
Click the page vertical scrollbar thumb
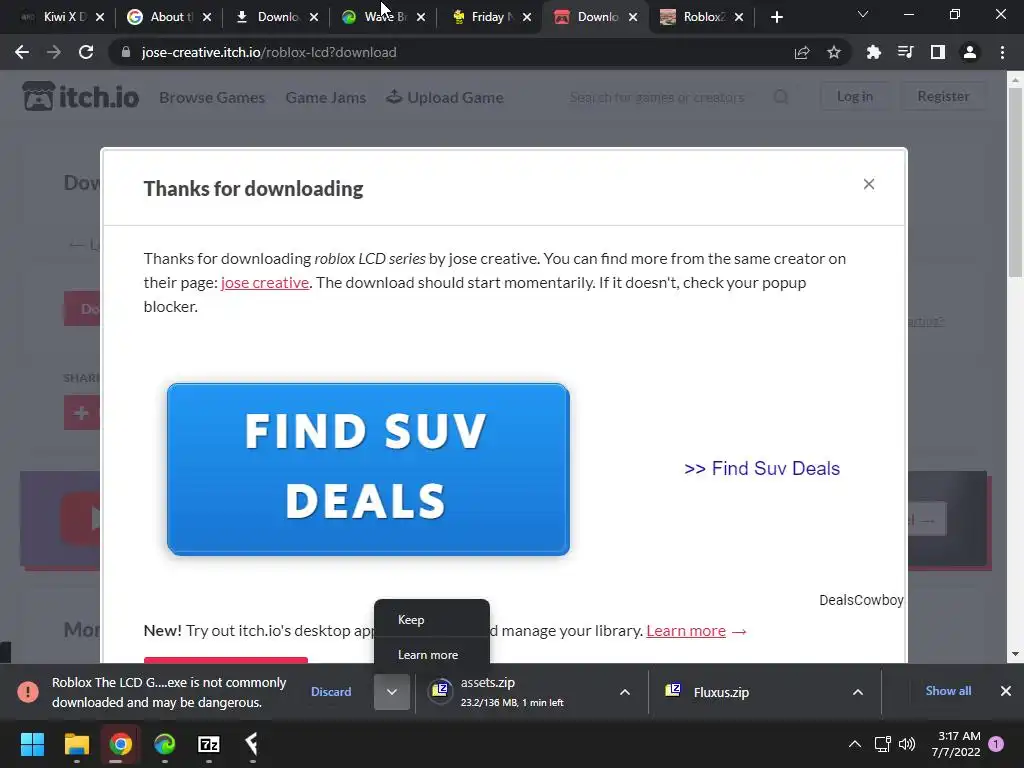pos(1015,183)
